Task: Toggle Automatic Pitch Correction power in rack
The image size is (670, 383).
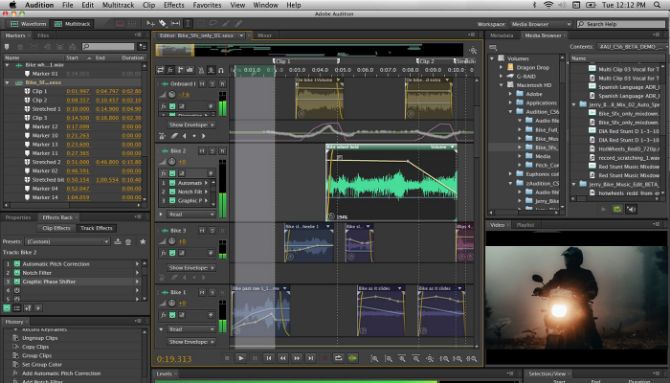Action: coord(17,264)
